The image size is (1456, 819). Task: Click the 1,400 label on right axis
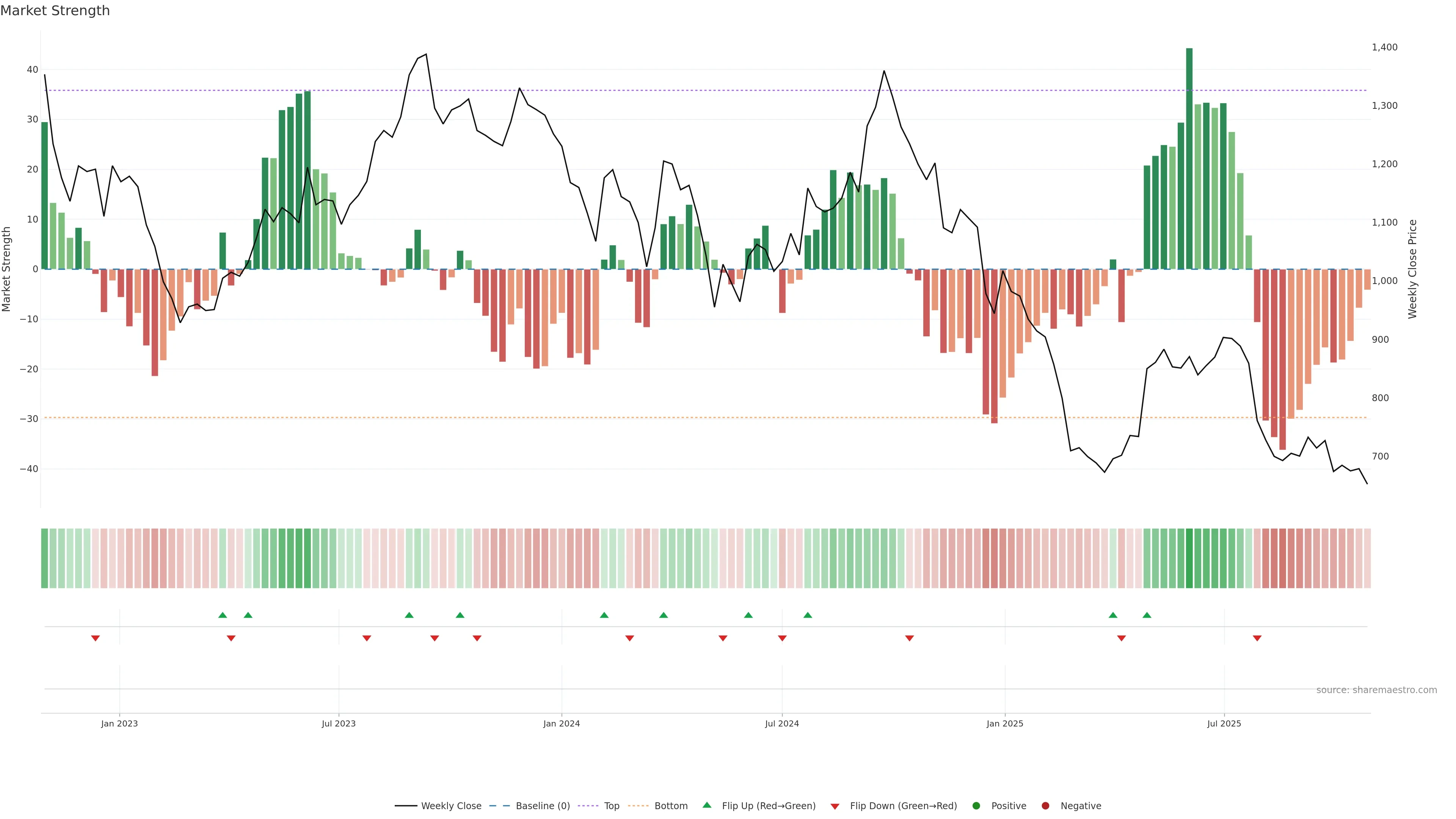(1384, 47)
